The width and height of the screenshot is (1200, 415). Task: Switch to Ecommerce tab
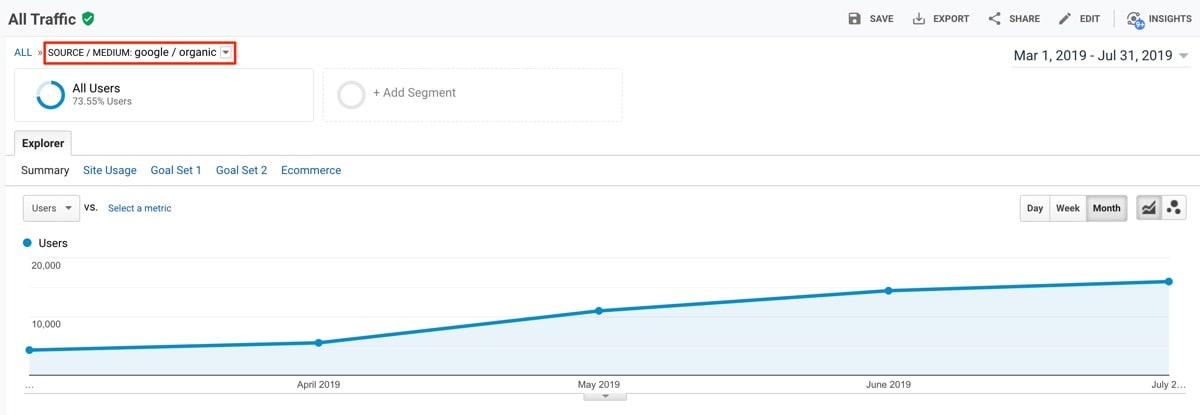click(x=311, y=171)
